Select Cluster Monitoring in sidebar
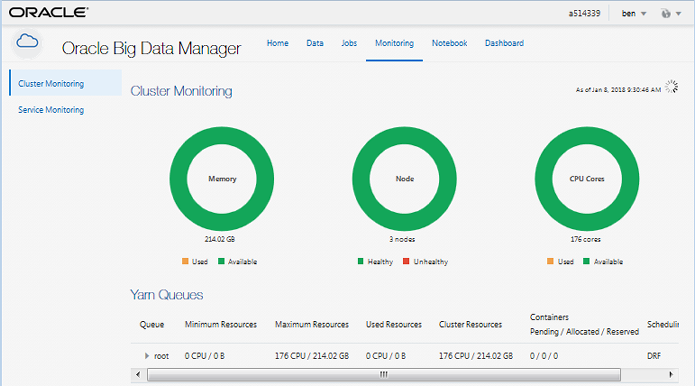This screenshot has width=695, height=386. click(66, 83)
